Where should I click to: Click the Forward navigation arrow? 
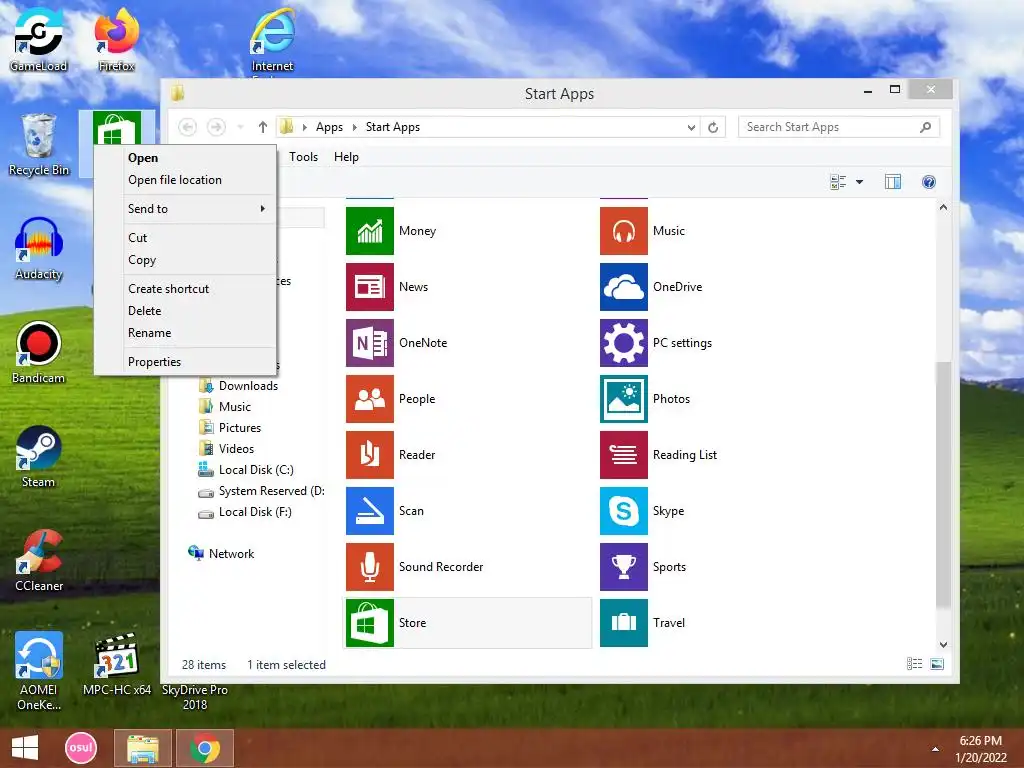click(216, 127)
